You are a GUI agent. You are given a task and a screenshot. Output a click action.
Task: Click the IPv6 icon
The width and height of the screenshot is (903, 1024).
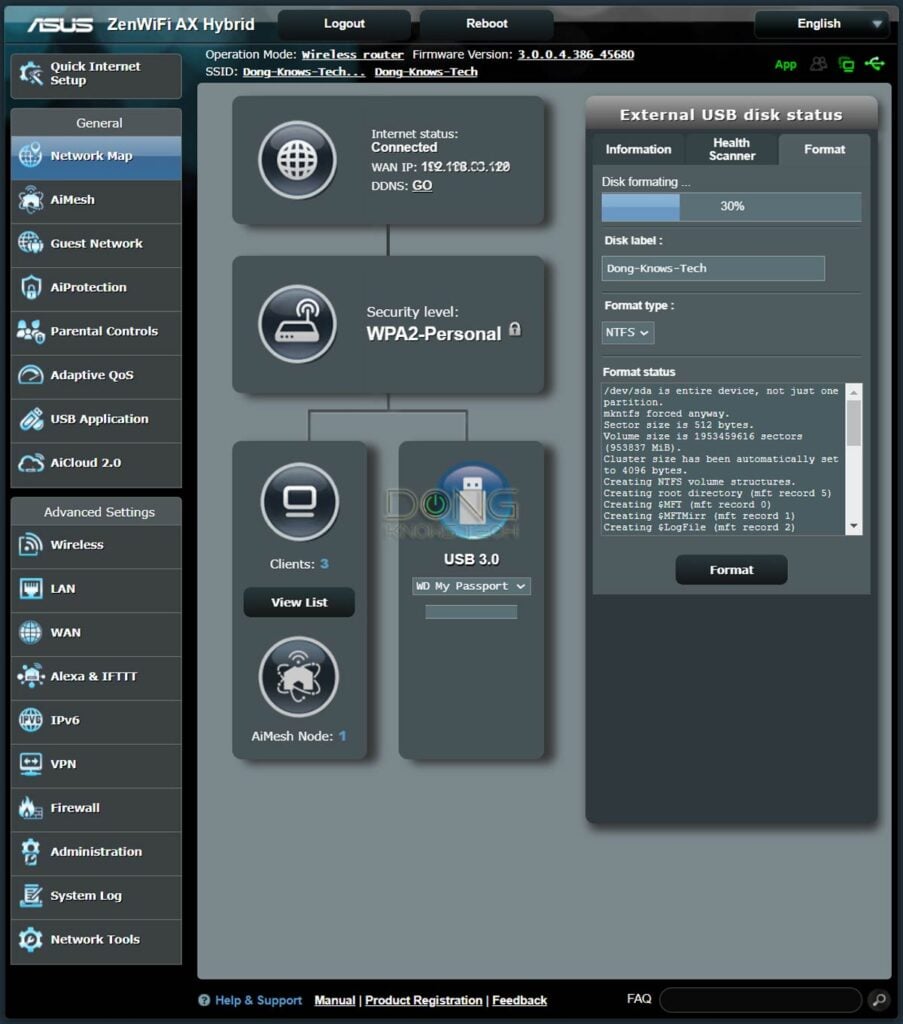coord(30,720)
